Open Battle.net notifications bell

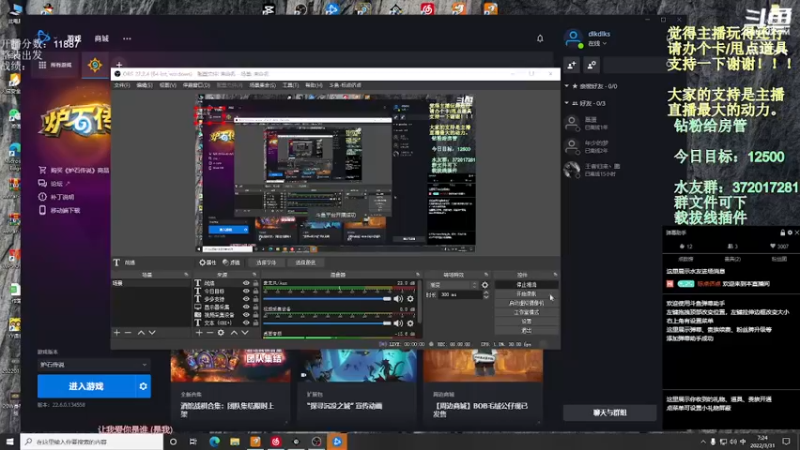click(540, 38)
